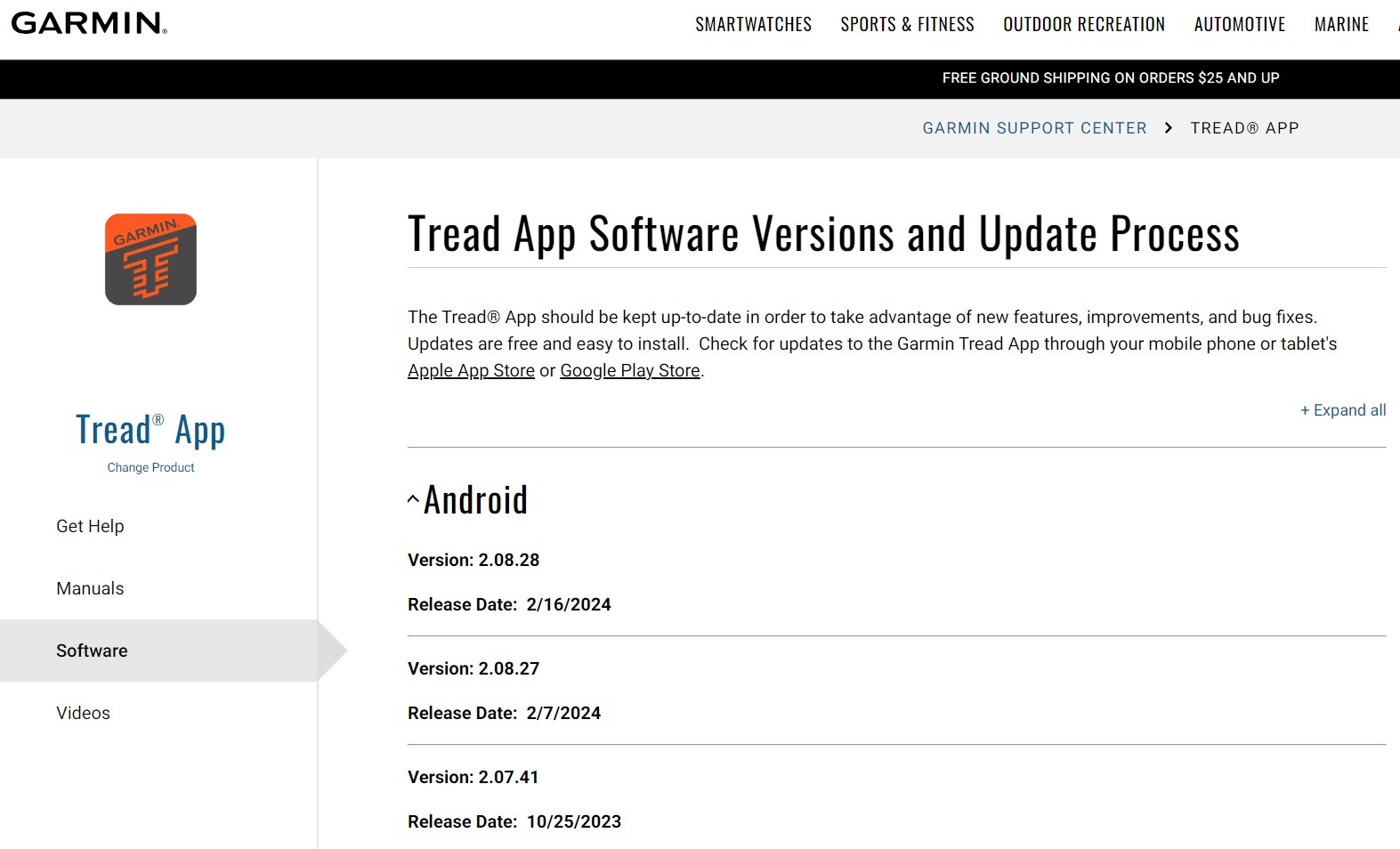Click text Version: 2.08.27

[473, 668]
